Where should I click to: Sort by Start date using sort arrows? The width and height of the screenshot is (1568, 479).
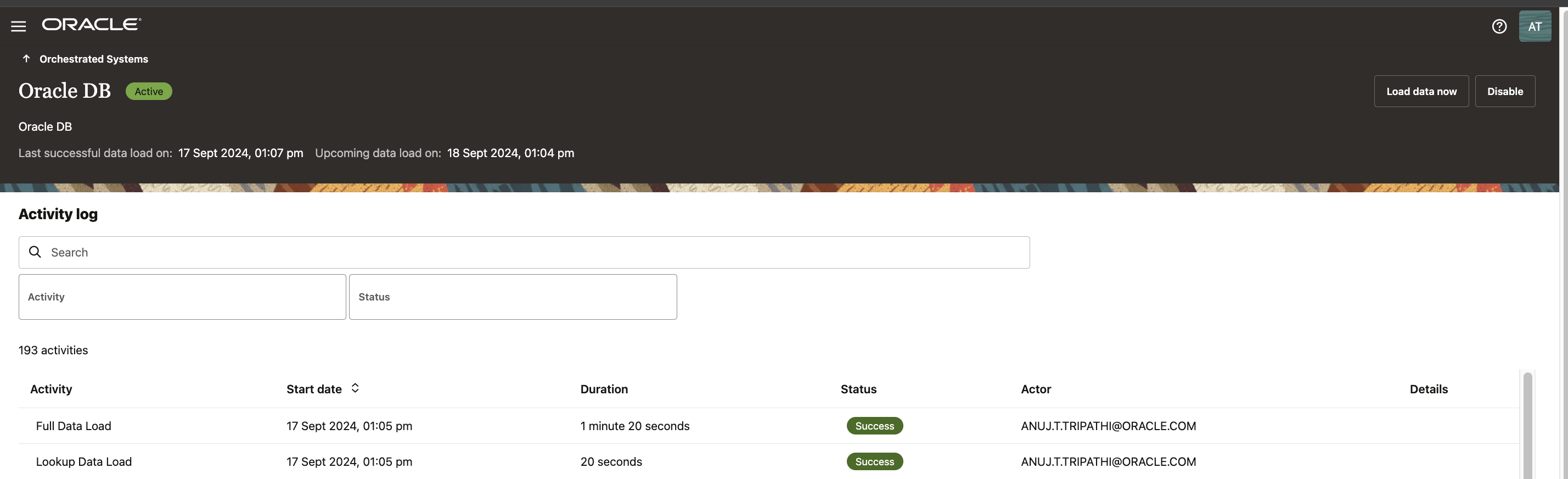point(355,388)
